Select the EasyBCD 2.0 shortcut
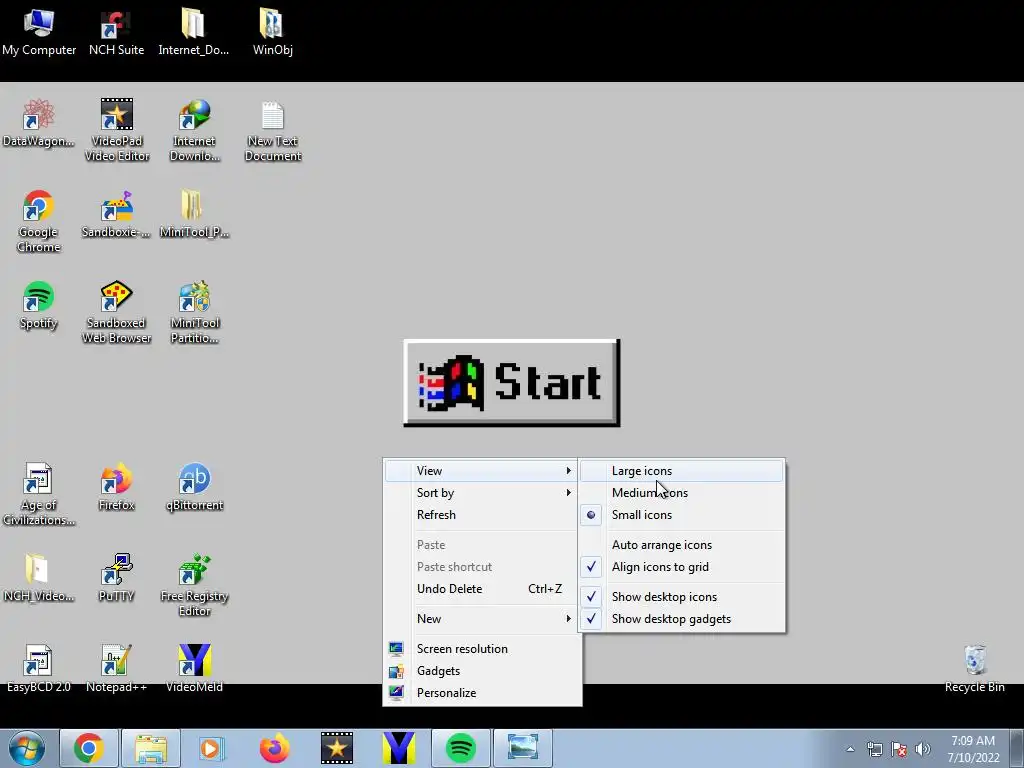Viewport: 1024px width, 768px height. tap(39, 669)
